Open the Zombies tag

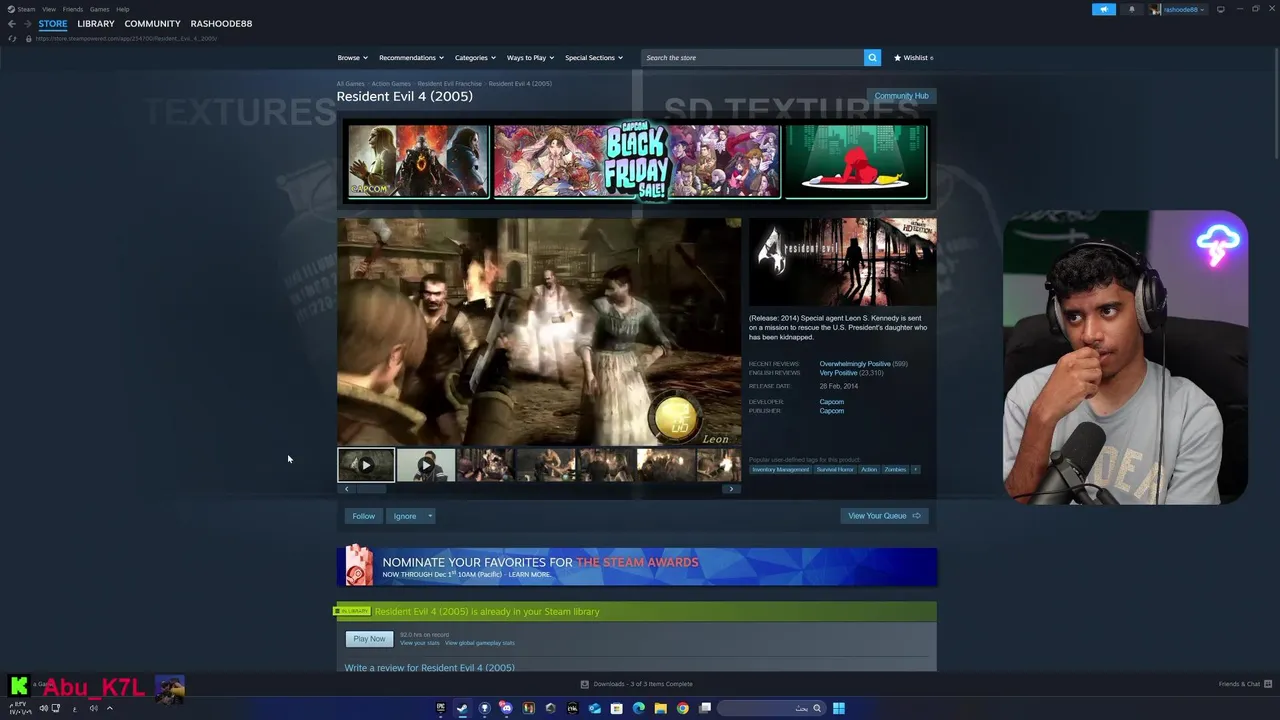pyautogui.click(x=895, y=470)
